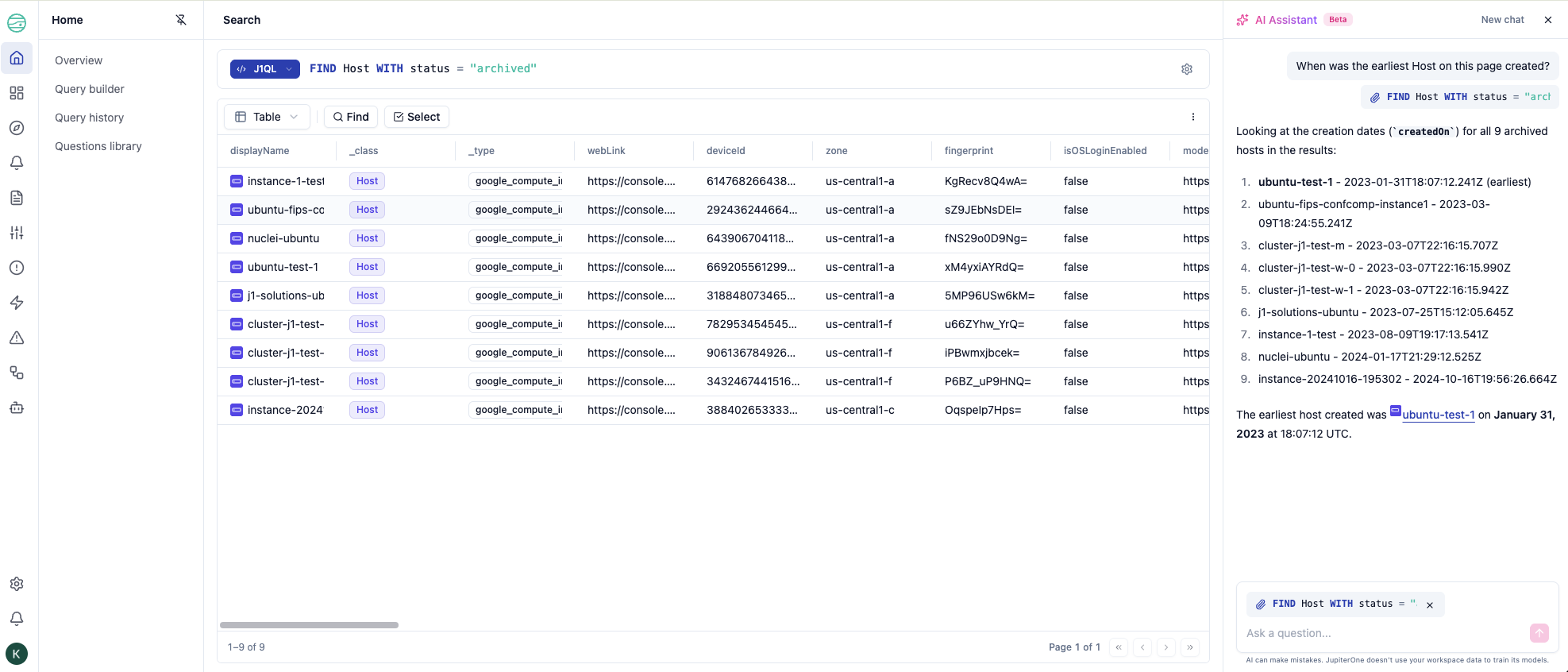Viewport: 1568px width, 672px height.
Task: Click fingerprint iPBwmxjbcek= cell
Action: click(x=982, y=353)
